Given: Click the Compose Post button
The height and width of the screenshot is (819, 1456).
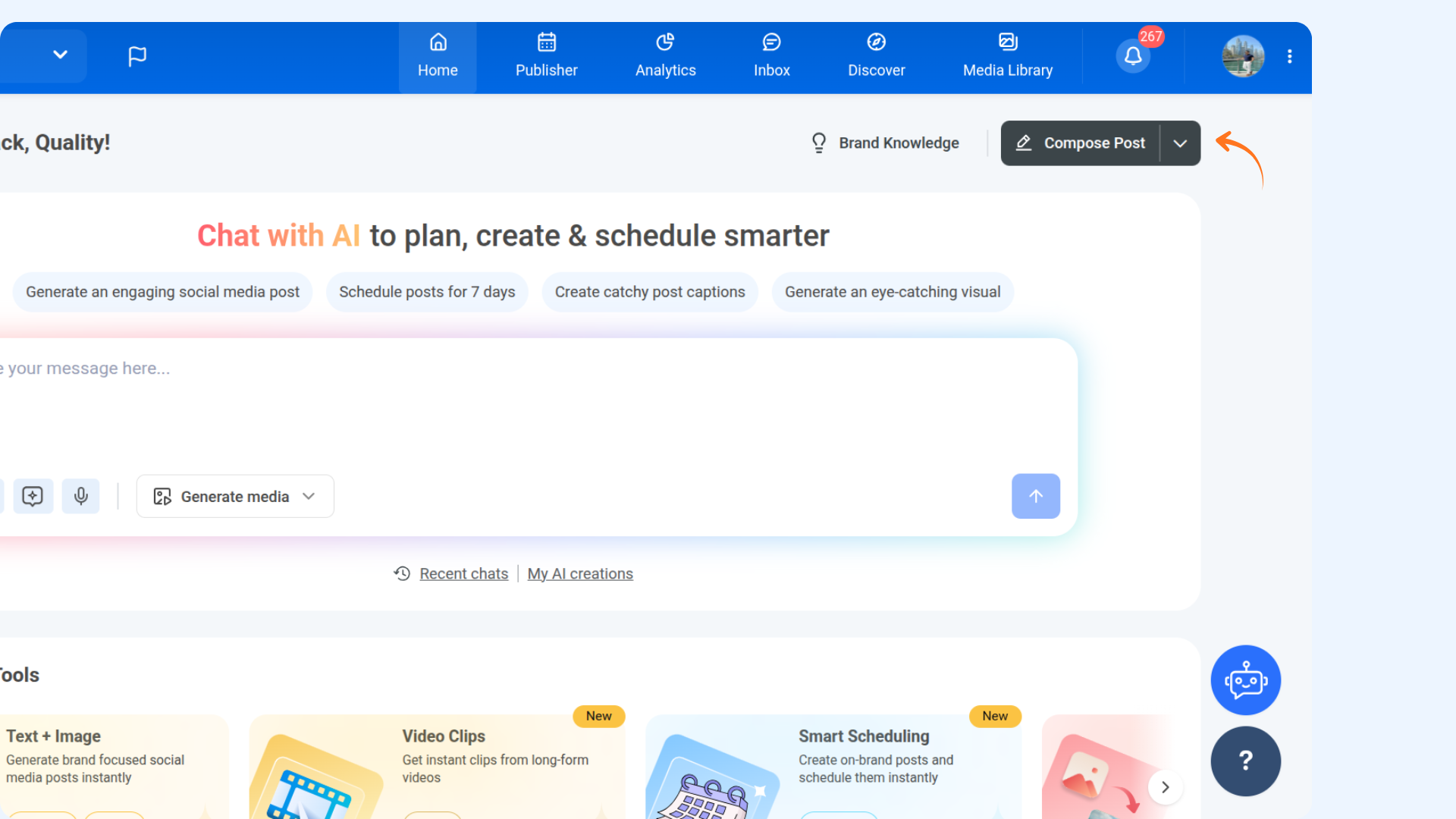Looking at the screenshot, I should (1081, 143).
